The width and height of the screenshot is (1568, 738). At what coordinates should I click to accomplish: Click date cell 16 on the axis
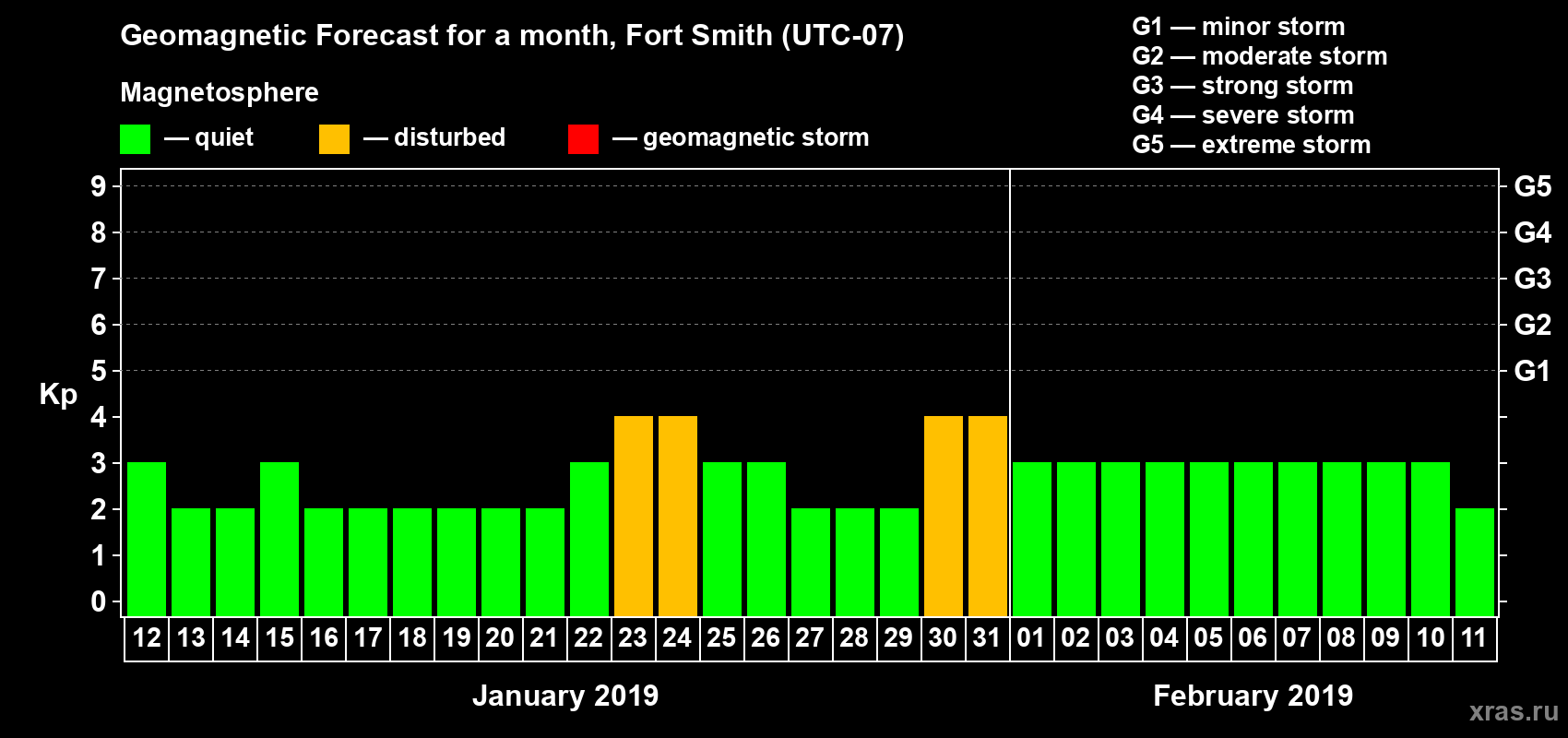(324, 638)
